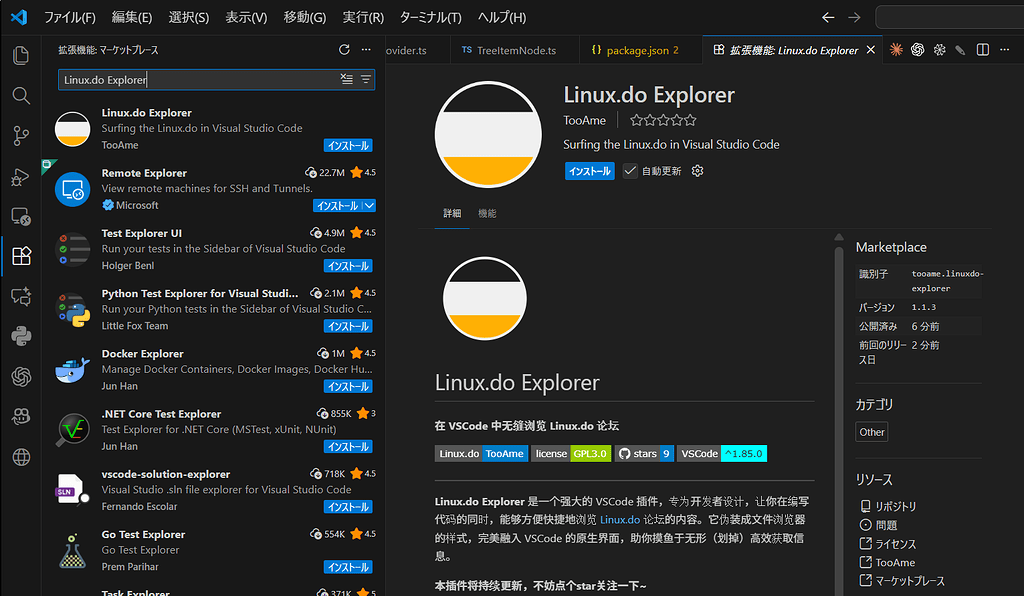
Task: Open the ChatGPT view in activity bar
Action: tap(21, 377)
